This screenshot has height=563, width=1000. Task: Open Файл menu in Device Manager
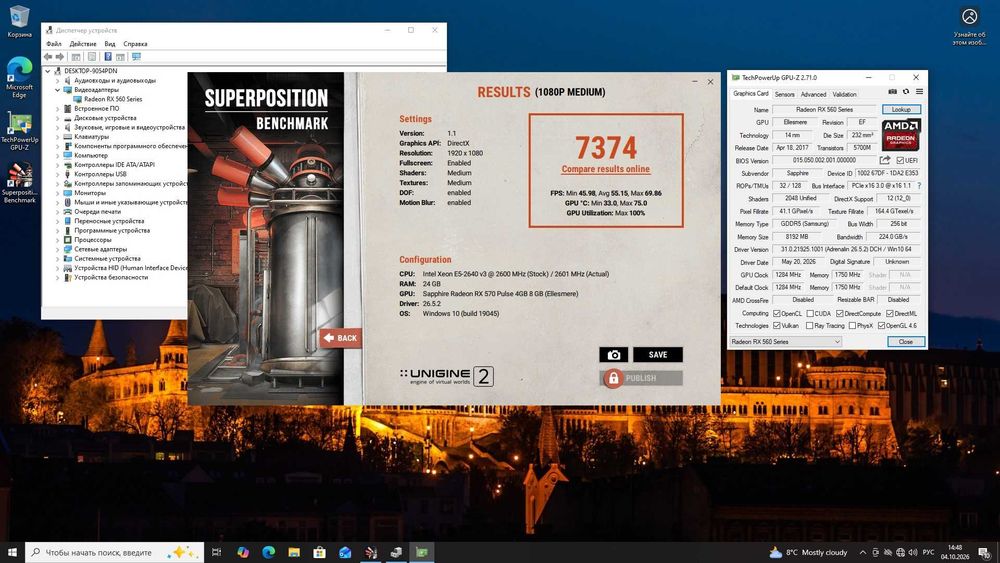click(x=54, y=44)
